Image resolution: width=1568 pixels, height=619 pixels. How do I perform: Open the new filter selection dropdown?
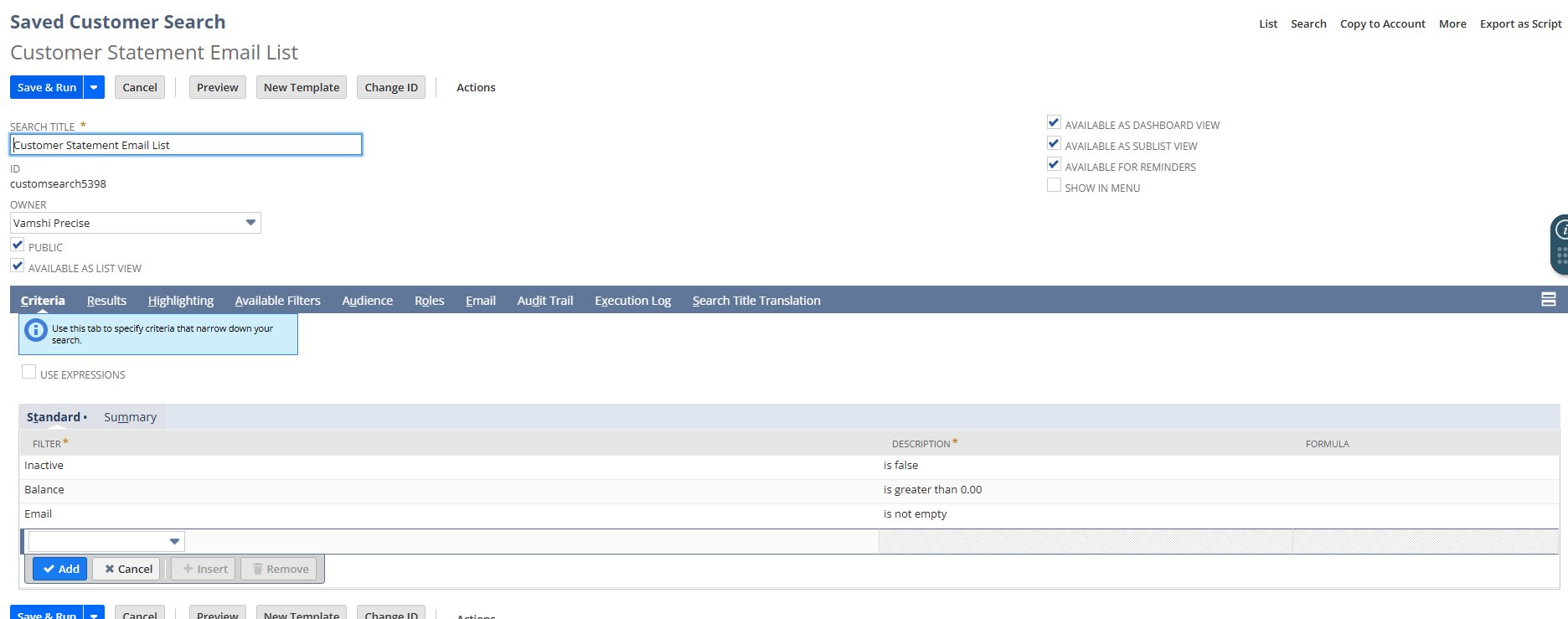[x=174, y=541]
